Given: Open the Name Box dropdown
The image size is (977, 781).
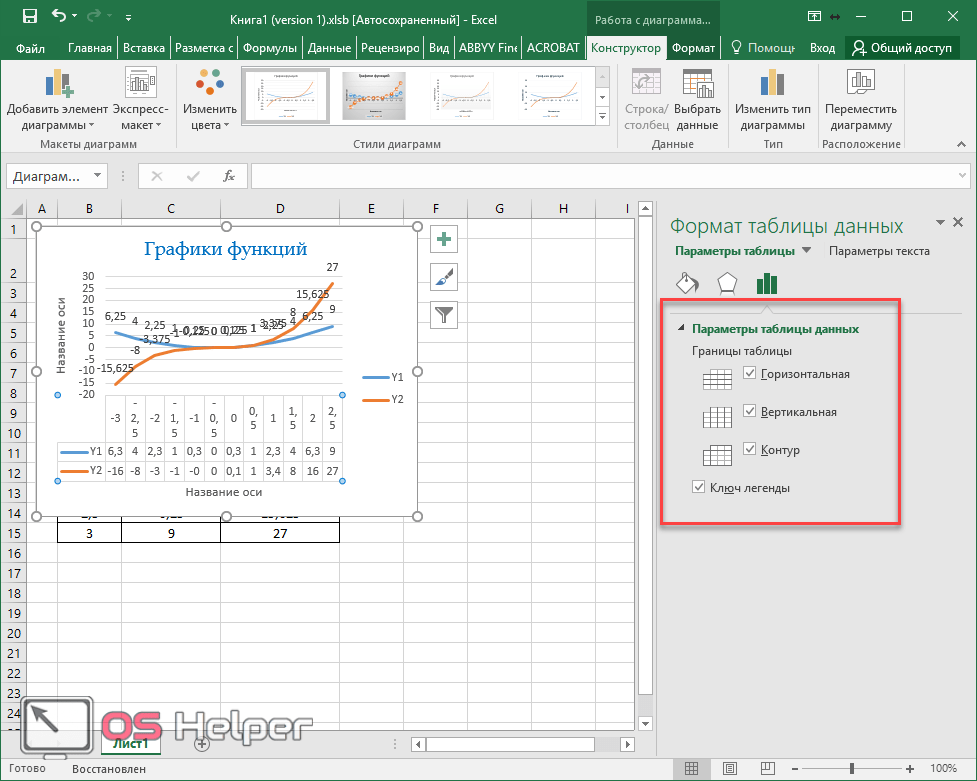Looking at the screenshot, I should [x=98, y=176].
